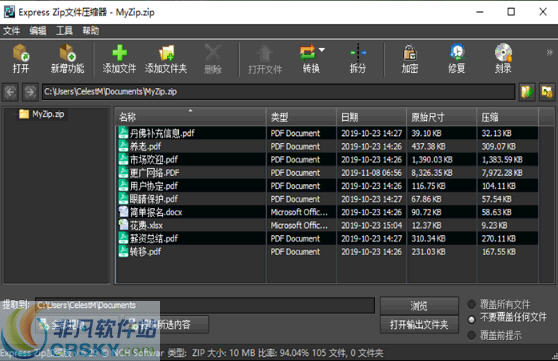Click the original size 90.72 KB cell
The height and width of the screenshot is (361, 558).
426,212
